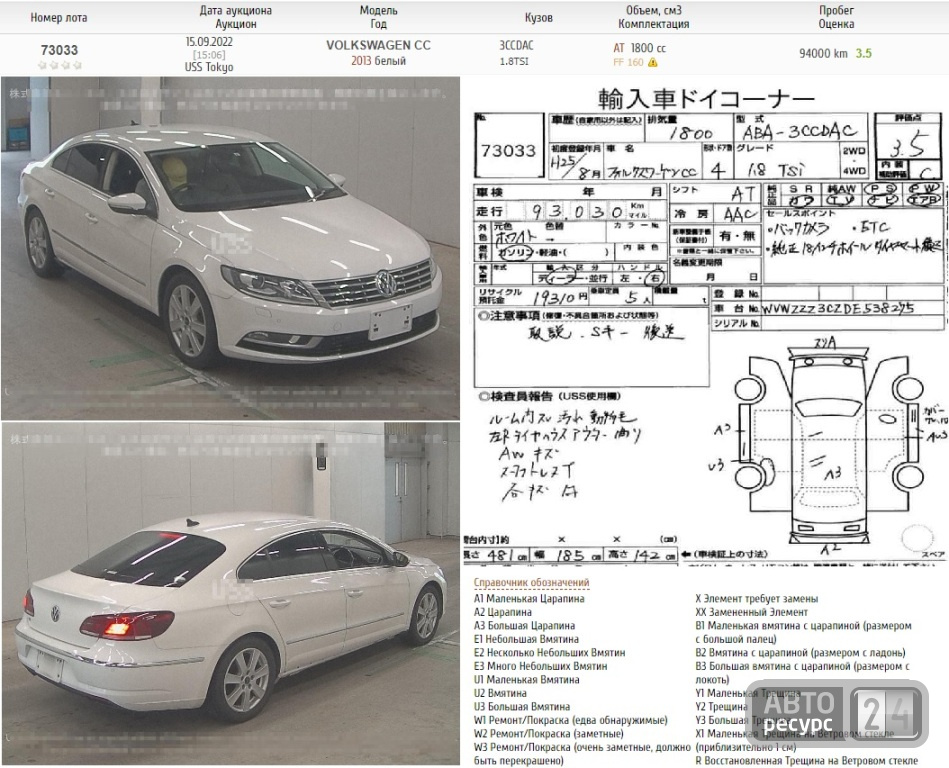
Task: Click legend entry 'W2 Ремонт/Покраска (заметные)'
Action: coord(548,734)
